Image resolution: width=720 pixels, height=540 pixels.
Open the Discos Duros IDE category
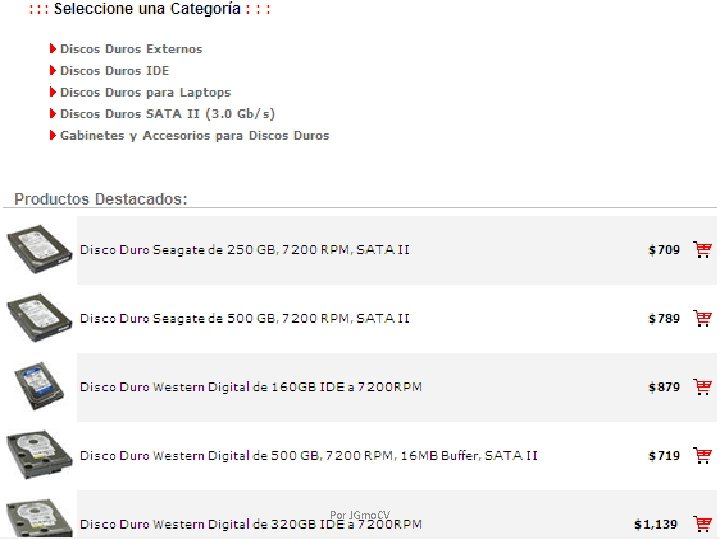[x=114, y=71]
